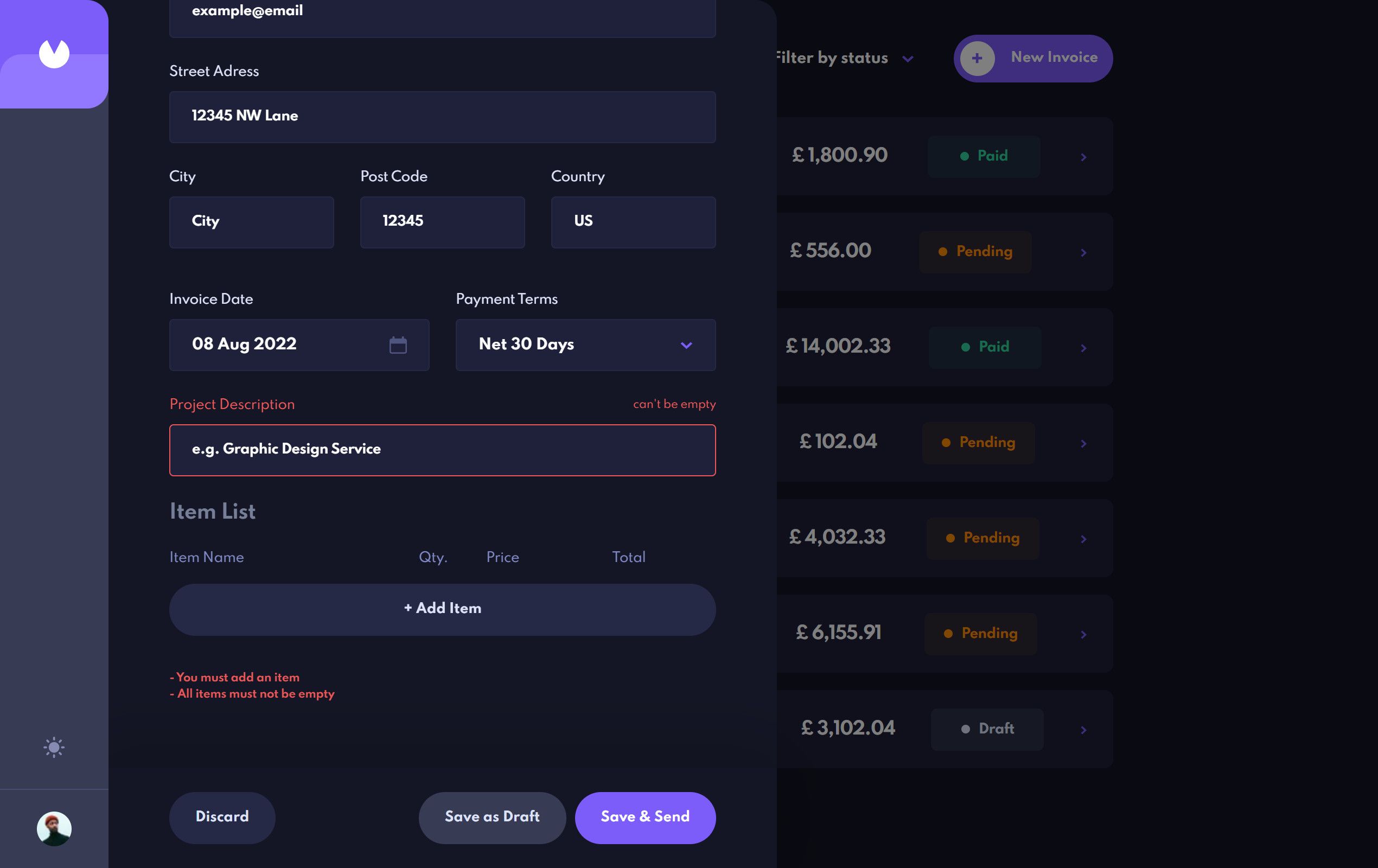Open the £102.04 invoice with its arrow
Image resolution: width=1378 pixels, height=868 pixels.
pyautogui.click(x=1083, y=443)
